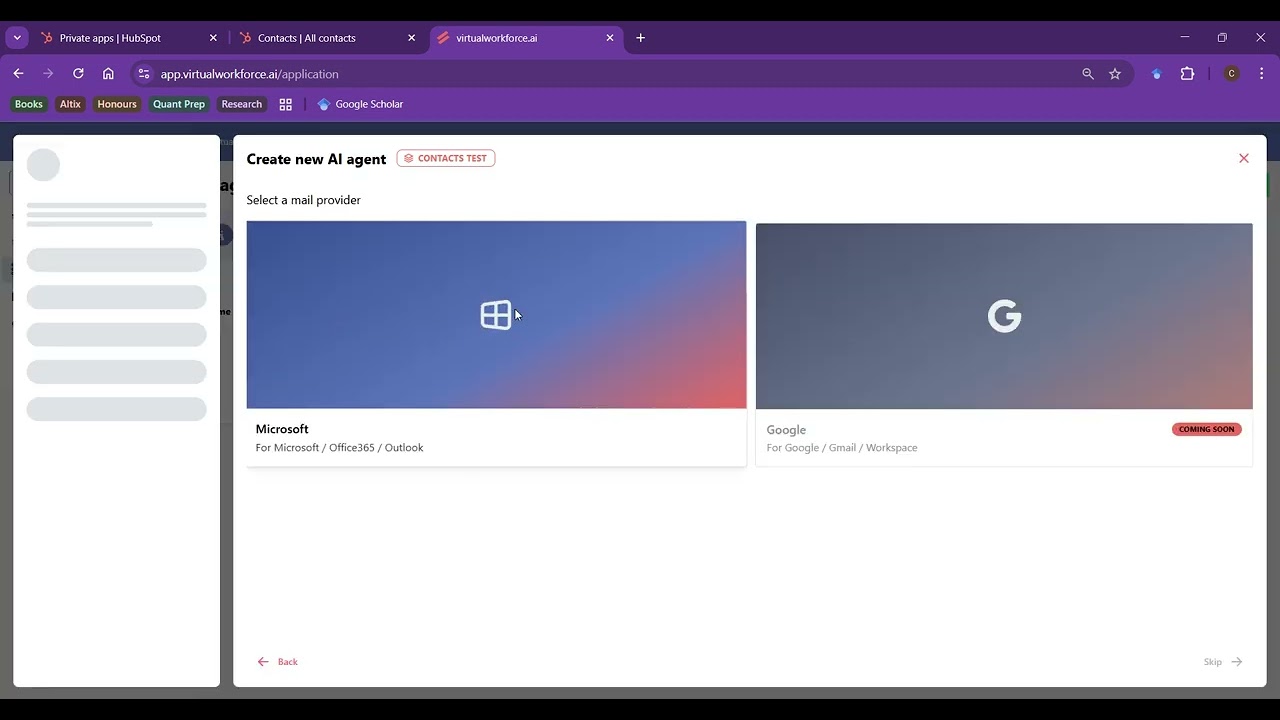Open the Honours bookmark folder

click(x=117, y=104)
